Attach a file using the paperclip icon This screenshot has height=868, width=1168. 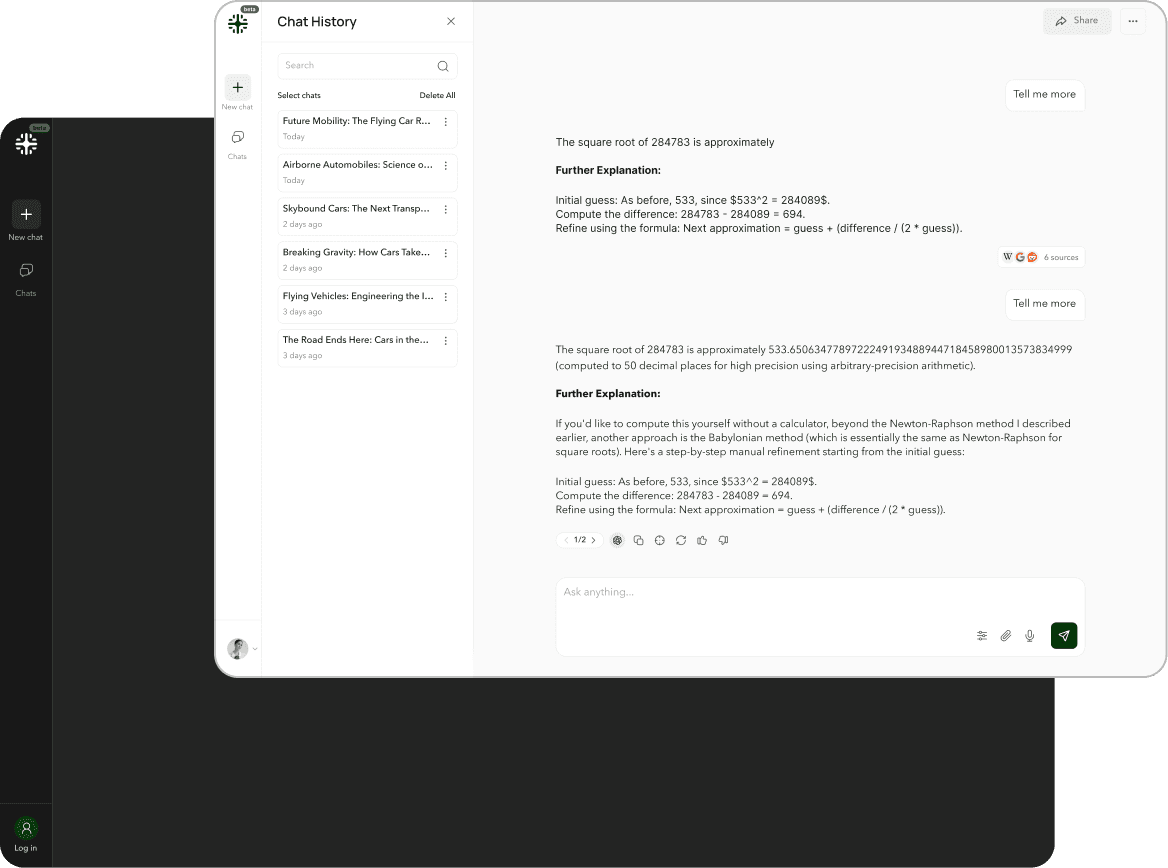[x=1005, y=635]
